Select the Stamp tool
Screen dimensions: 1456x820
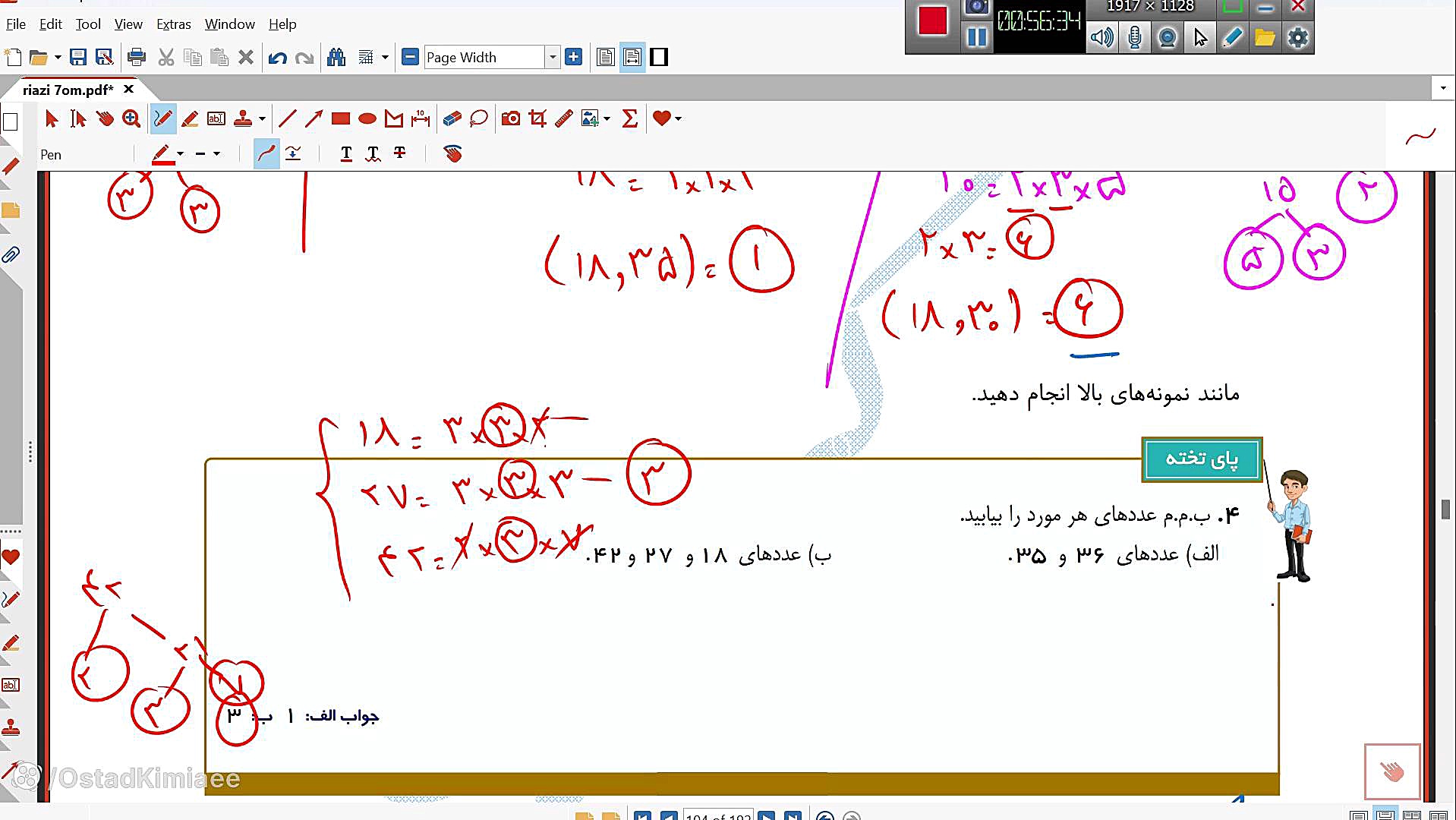tap(243, 118)
